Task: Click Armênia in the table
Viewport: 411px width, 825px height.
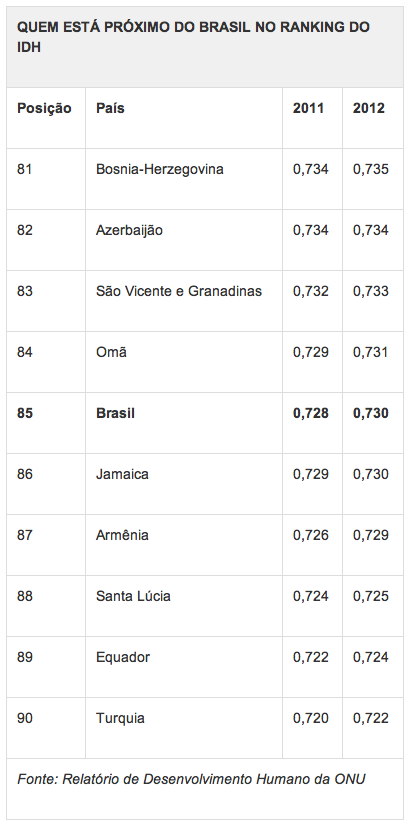Action: pyautogui.click(x=122, y=535)
